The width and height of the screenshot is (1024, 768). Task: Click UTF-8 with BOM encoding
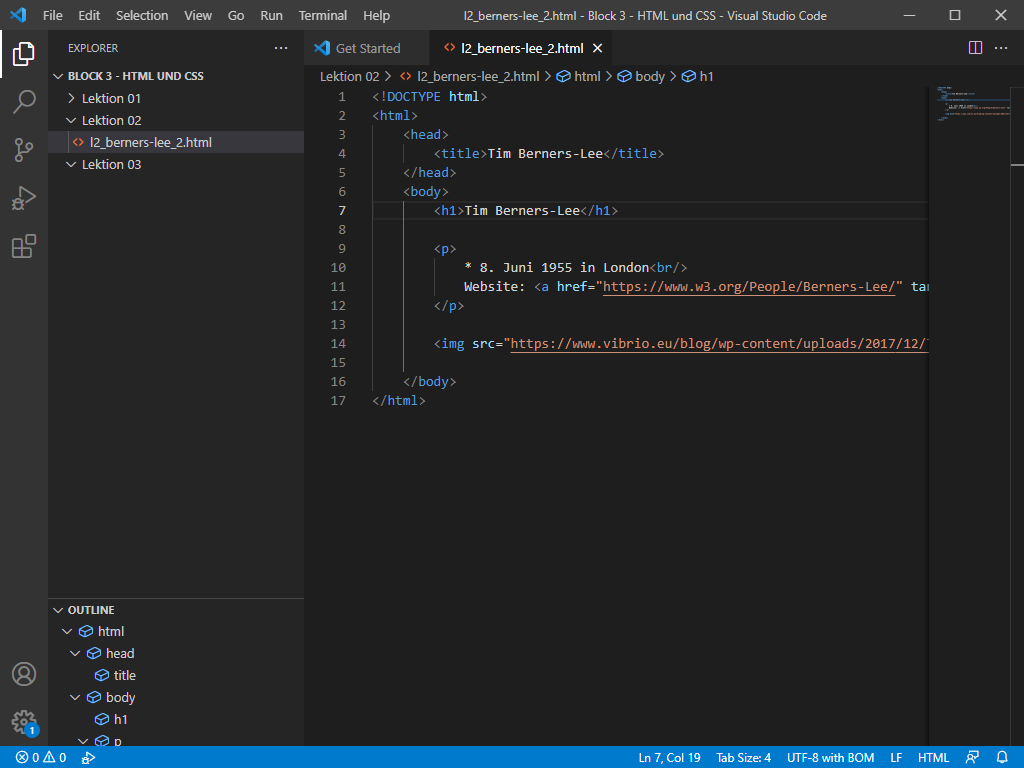coord(830,758)
